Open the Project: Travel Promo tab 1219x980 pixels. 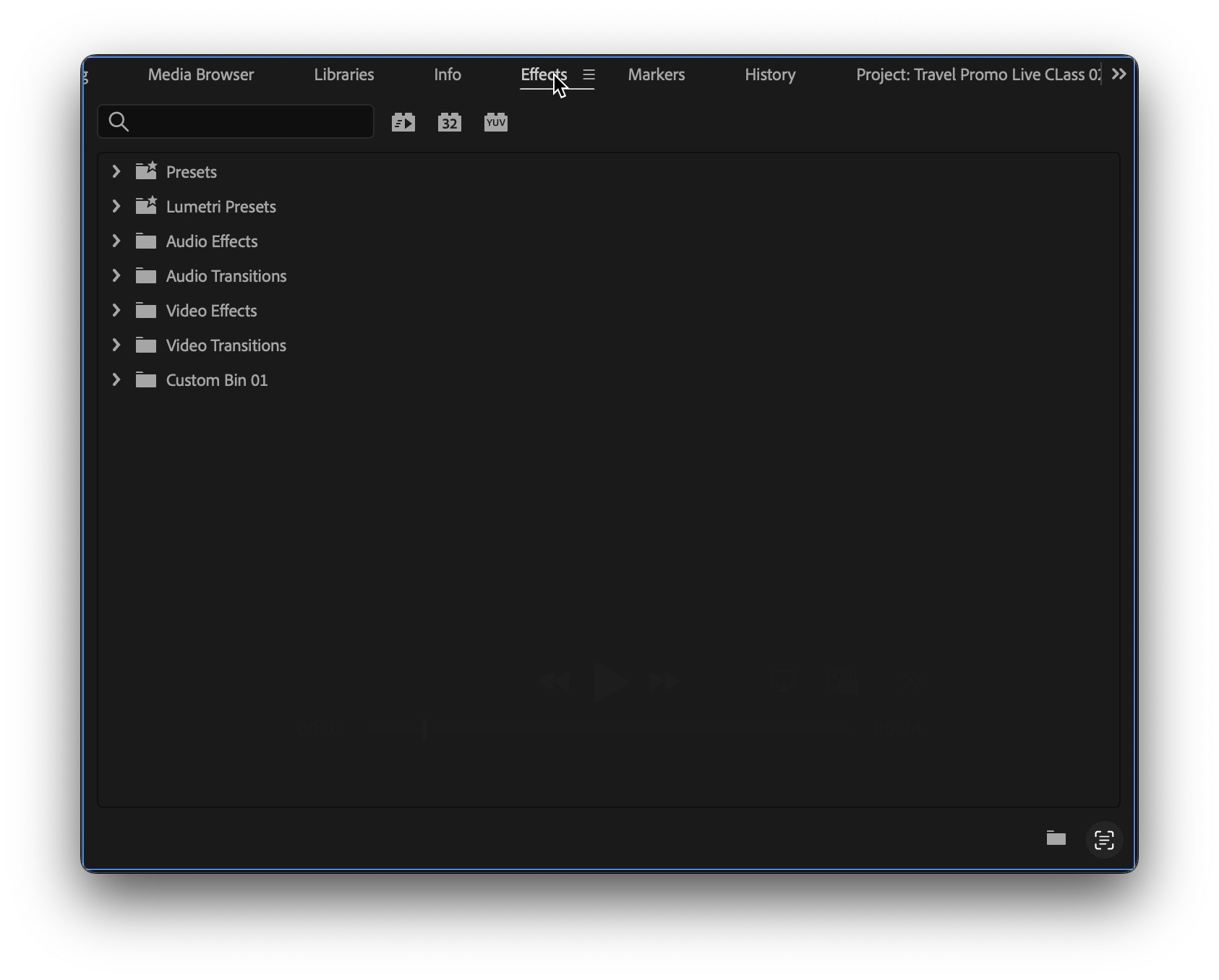point(978,74)
